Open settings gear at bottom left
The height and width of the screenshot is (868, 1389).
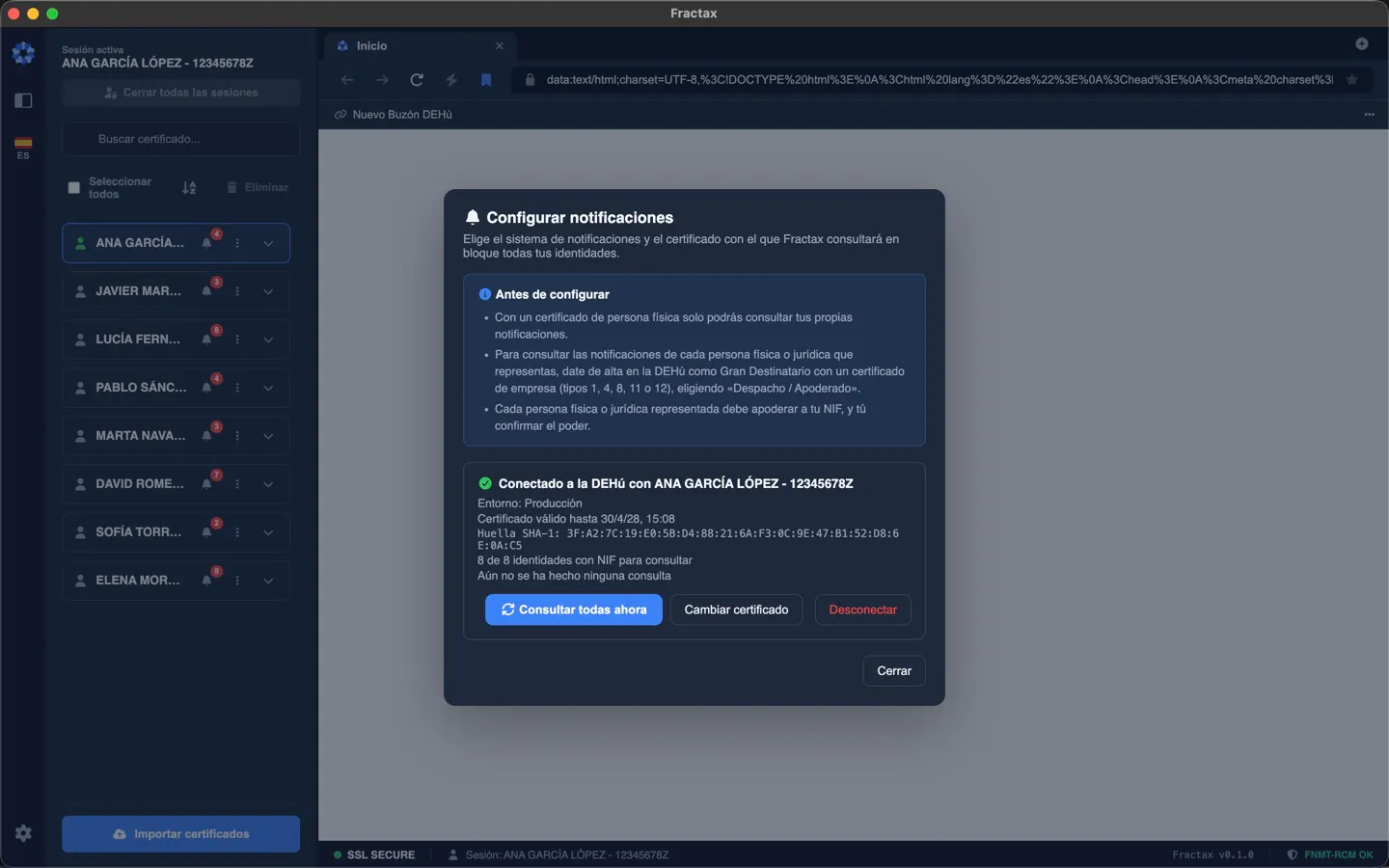tap(23, 833)
